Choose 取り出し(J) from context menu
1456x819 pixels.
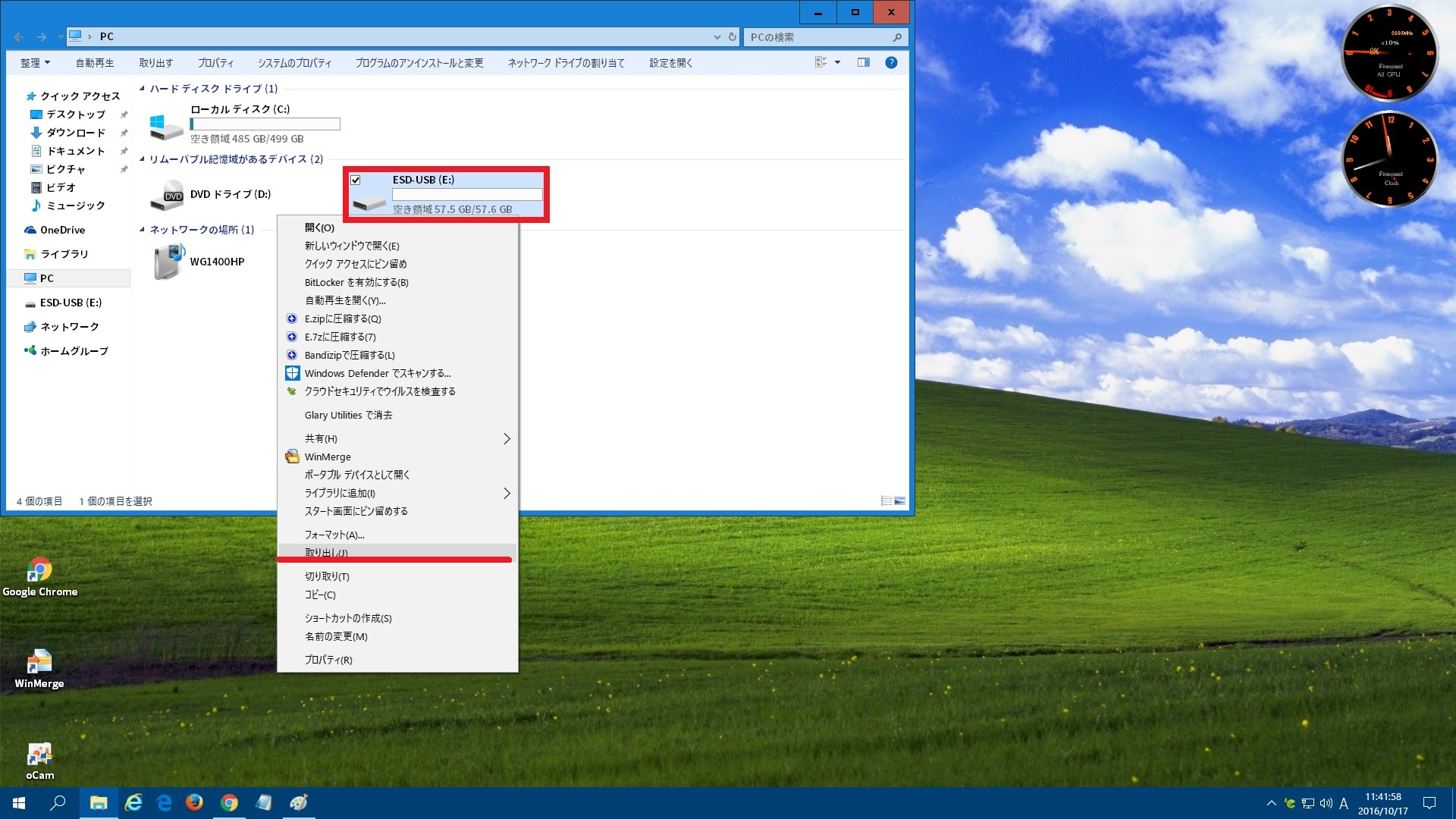click(397, 553)
